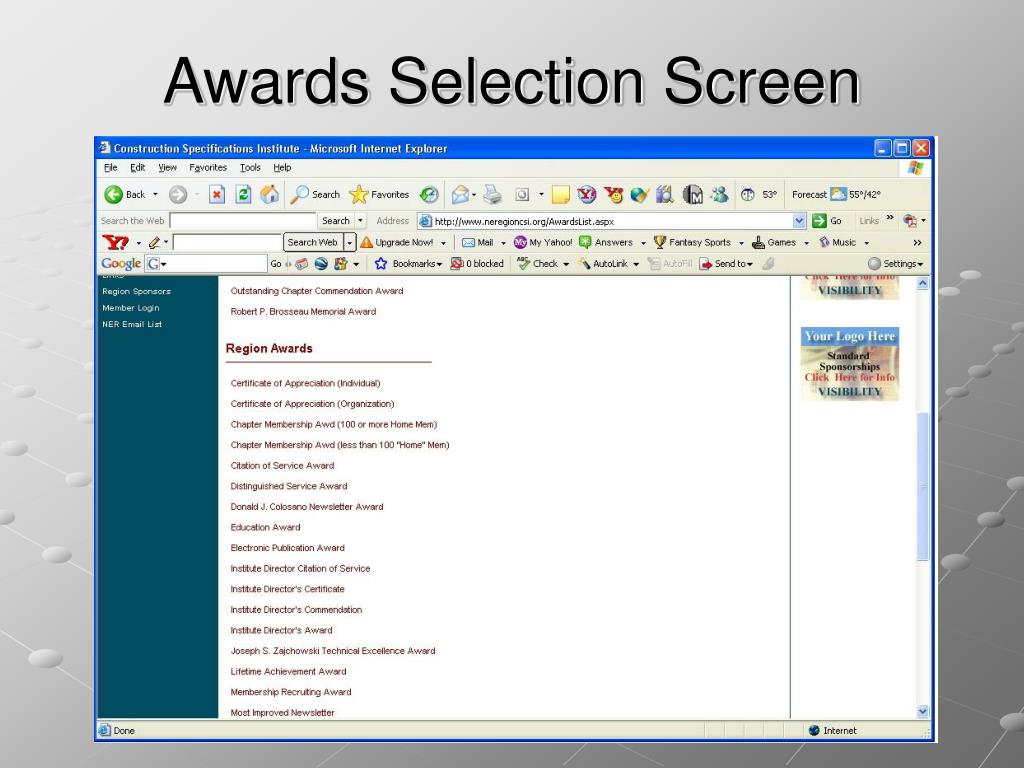The width and height of the screenshot is (1024, 768).
Task: Click the Stop loading icon
Action: (x=217, y=194)
